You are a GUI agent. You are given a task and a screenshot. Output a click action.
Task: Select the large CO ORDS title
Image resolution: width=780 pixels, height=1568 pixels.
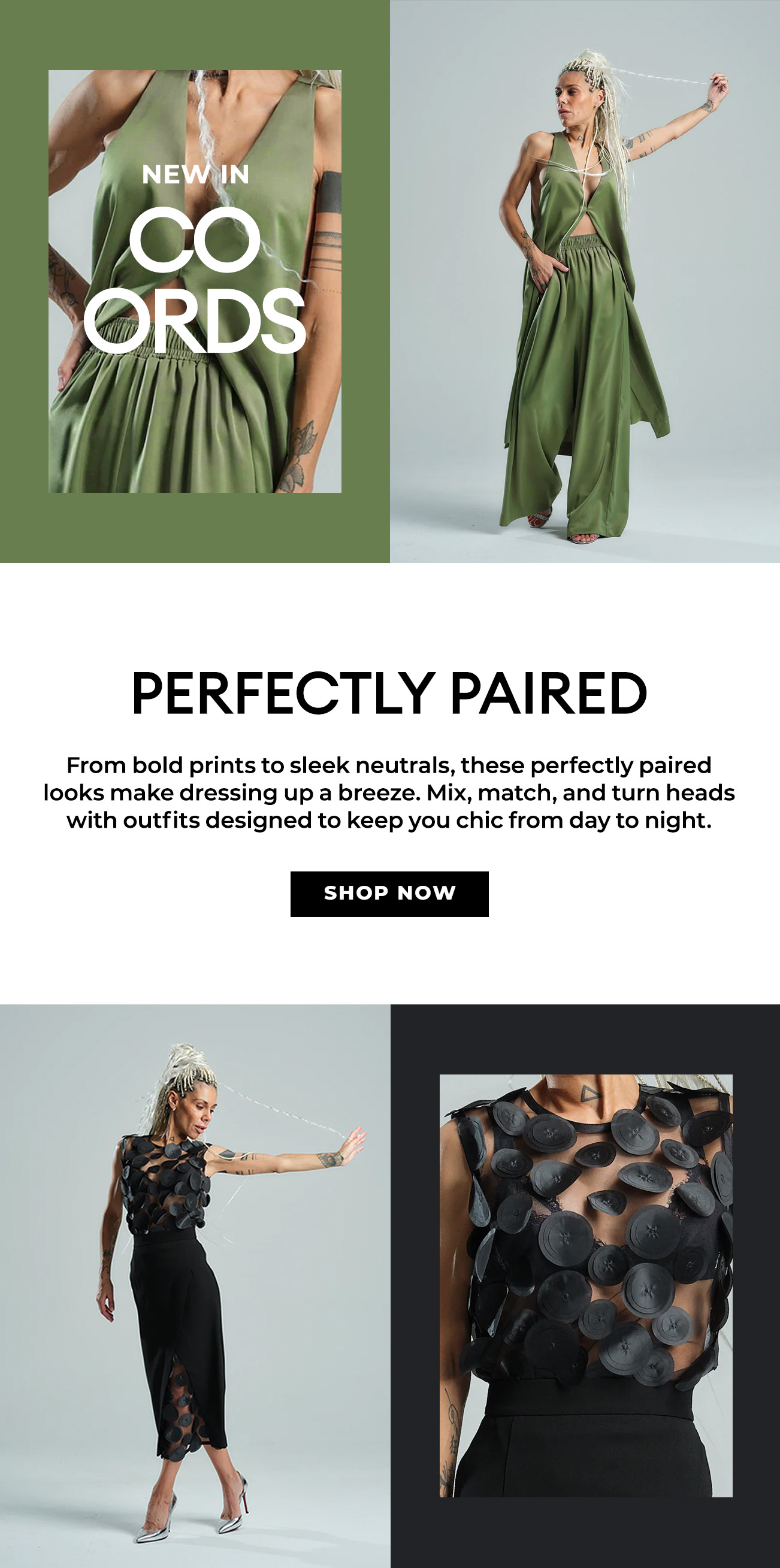click(x=194, y=279)
